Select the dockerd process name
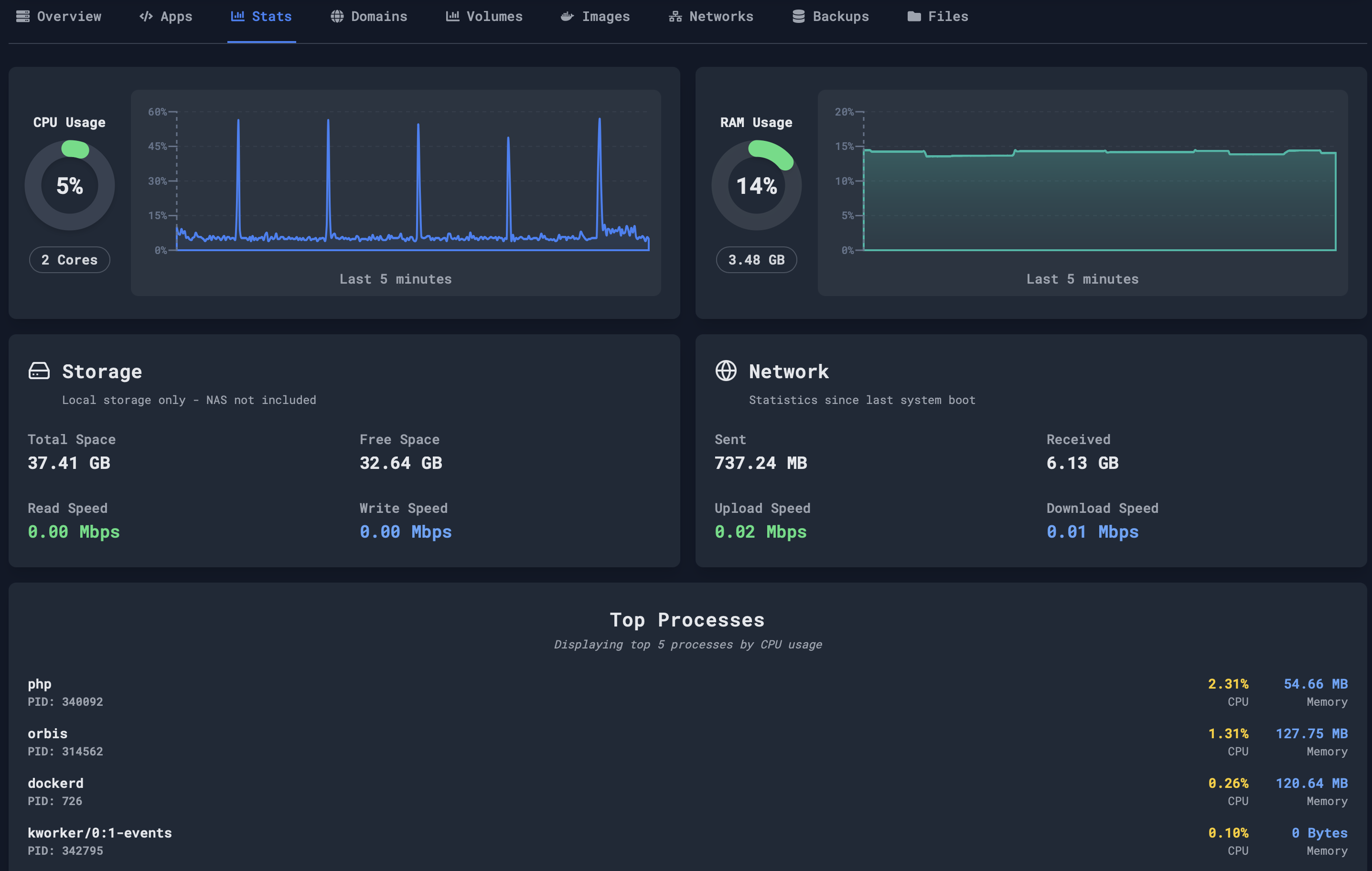This screenshot has width=1372, height=871. [56, 783]
